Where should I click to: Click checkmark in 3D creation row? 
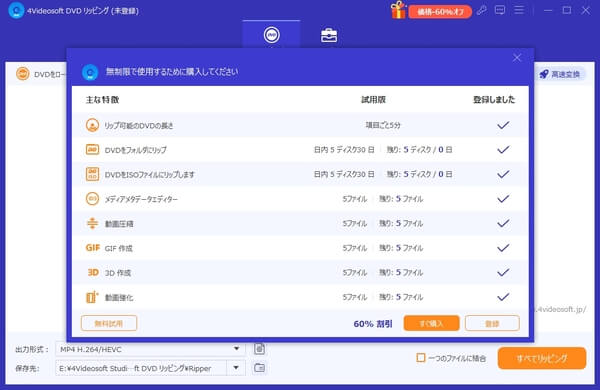point(503,272)
